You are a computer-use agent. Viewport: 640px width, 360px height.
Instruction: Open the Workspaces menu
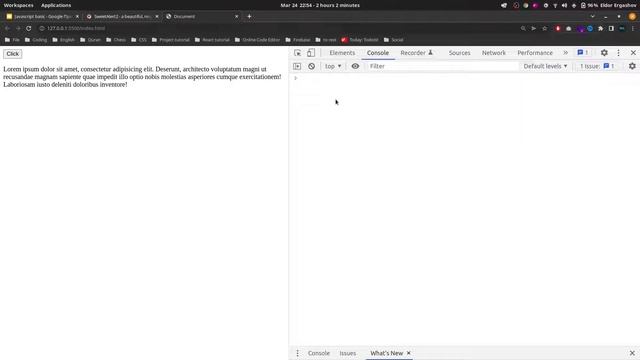[x=18, y=5]
